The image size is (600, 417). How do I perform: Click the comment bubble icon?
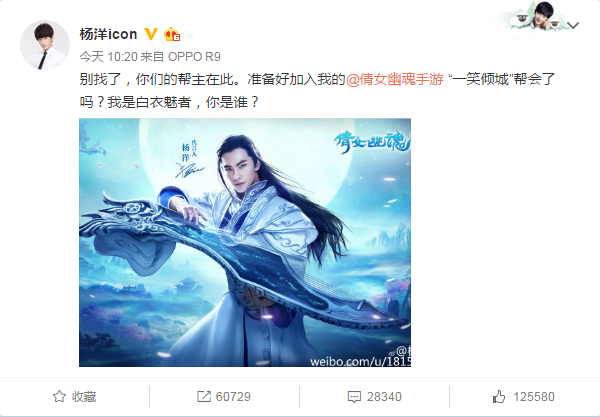pyautogui.click(x=354, y=397)
